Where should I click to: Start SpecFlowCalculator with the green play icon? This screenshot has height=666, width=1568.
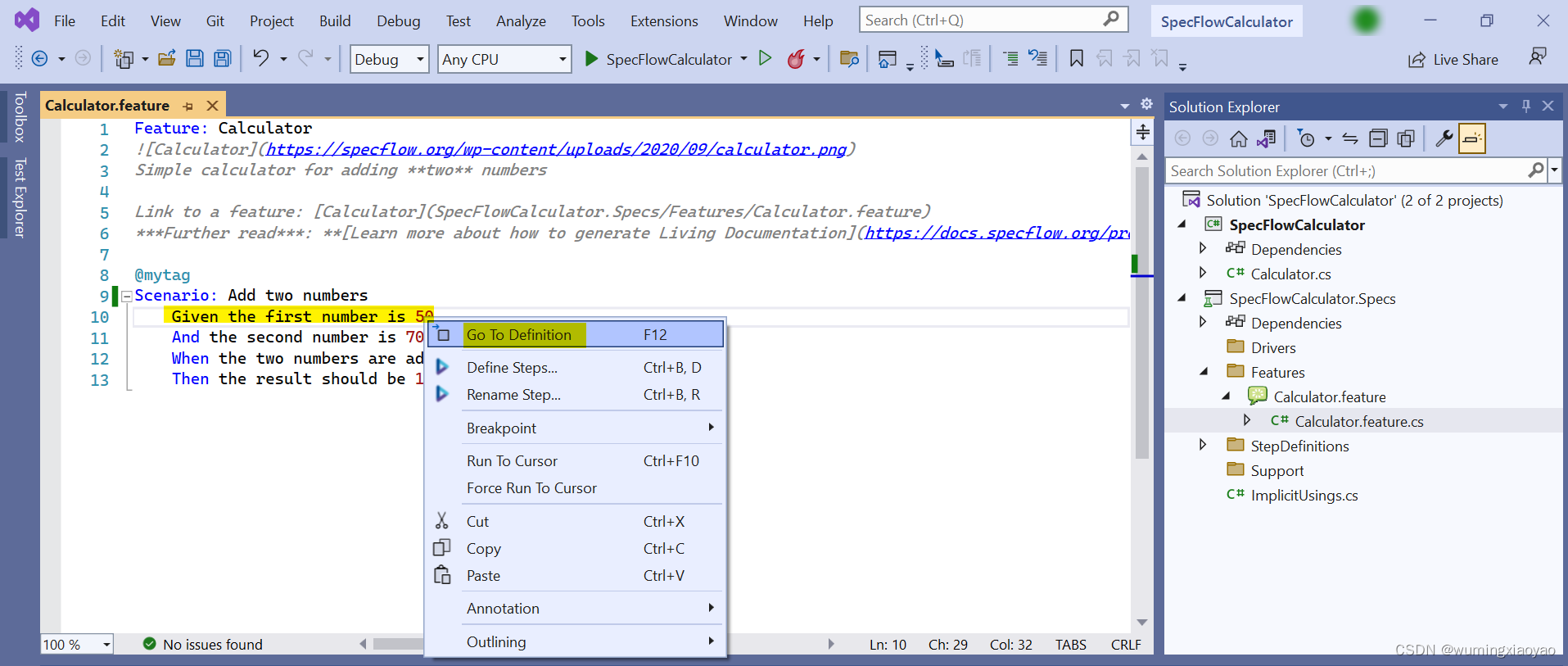tap(591, 58)
